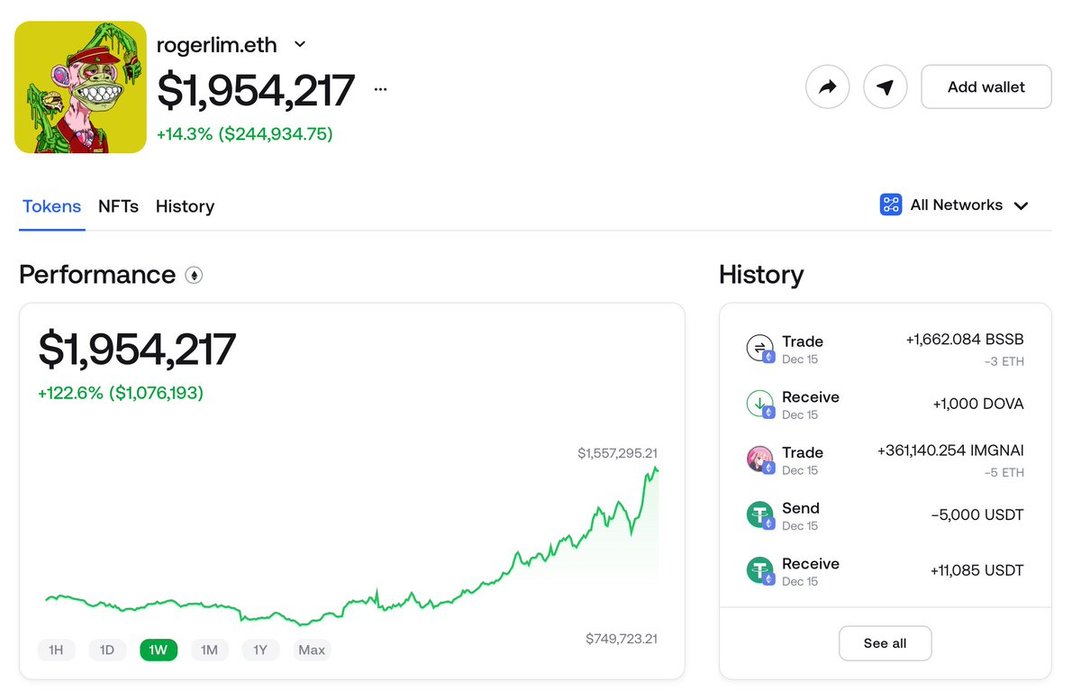The width and height of the screenshot is (1081, 700).
Task: Select the 1D time range
Action: 107,650
